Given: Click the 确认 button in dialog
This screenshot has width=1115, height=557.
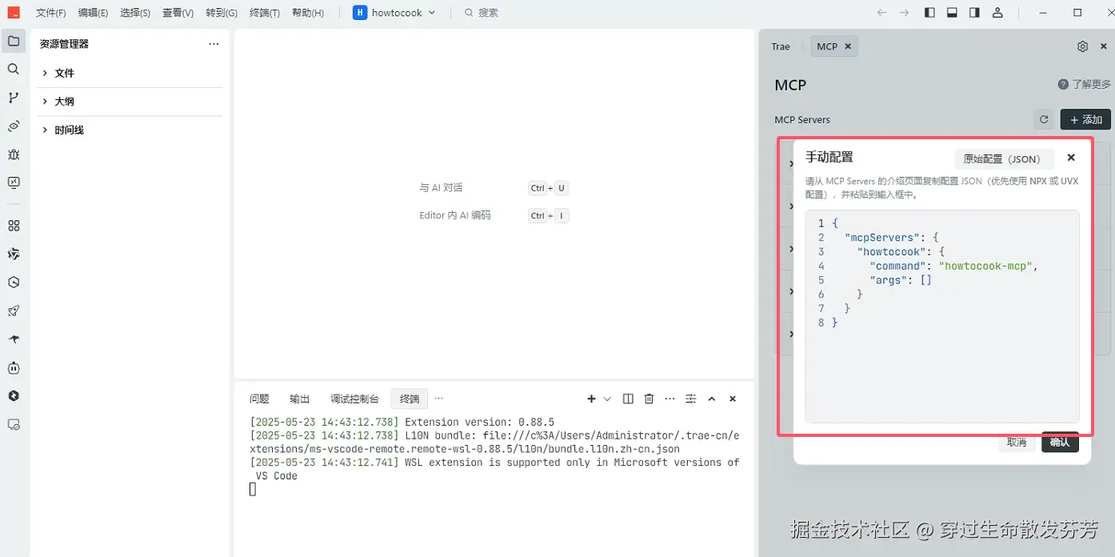Looking at the screenshot, I should tap(1060, 442).
